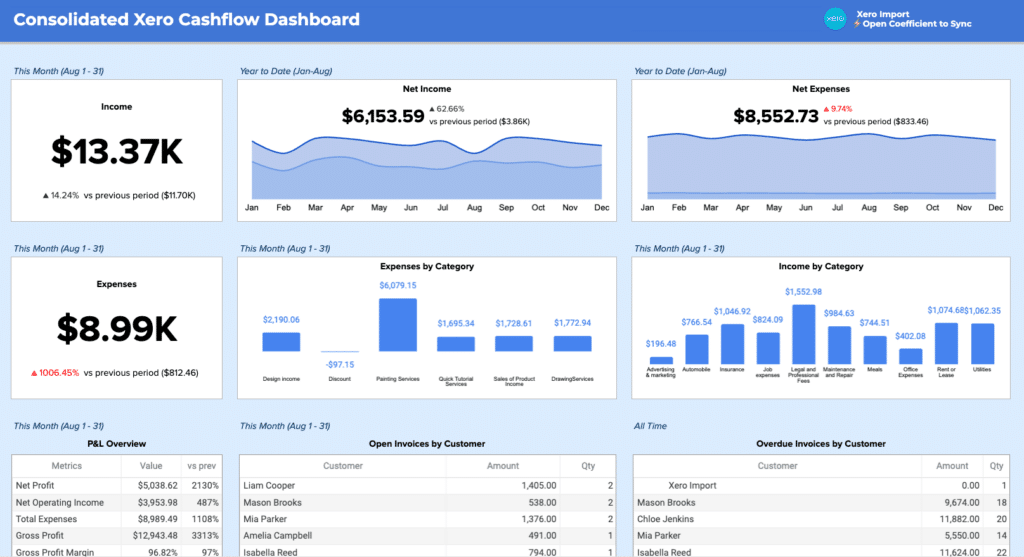Select Xero Import row in Overdue Invoices
1024x557 pixels.
(692, 486)
